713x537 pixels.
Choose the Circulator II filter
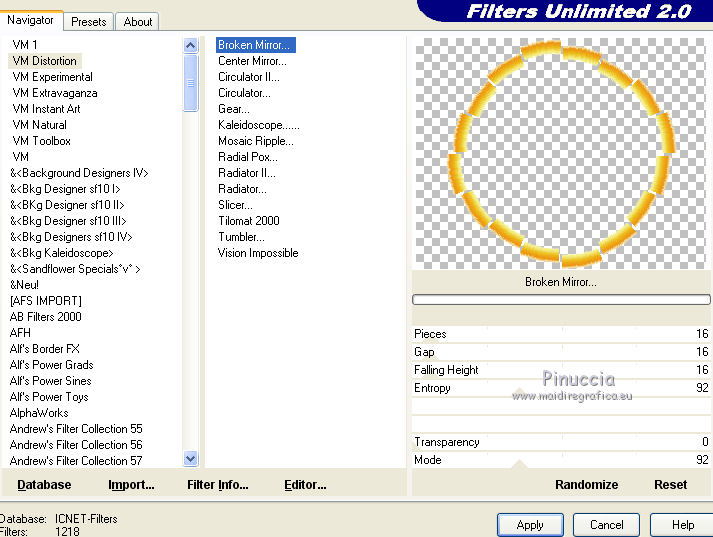[x=249, y=77]
